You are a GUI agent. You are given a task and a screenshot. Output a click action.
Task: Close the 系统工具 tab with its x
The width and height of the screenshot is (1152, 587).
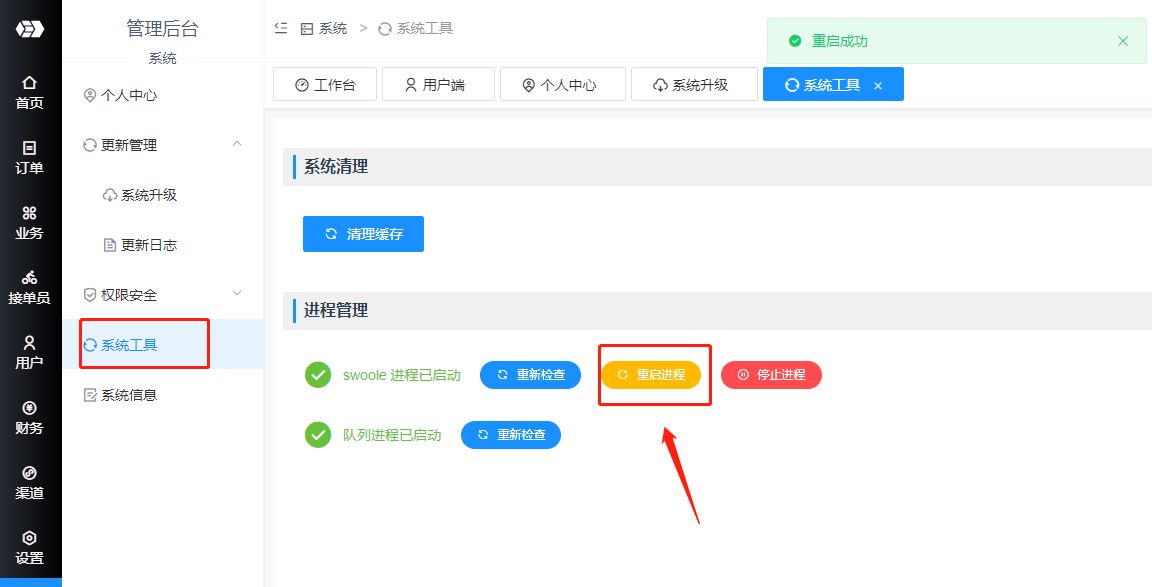click(x=878, y=85)
